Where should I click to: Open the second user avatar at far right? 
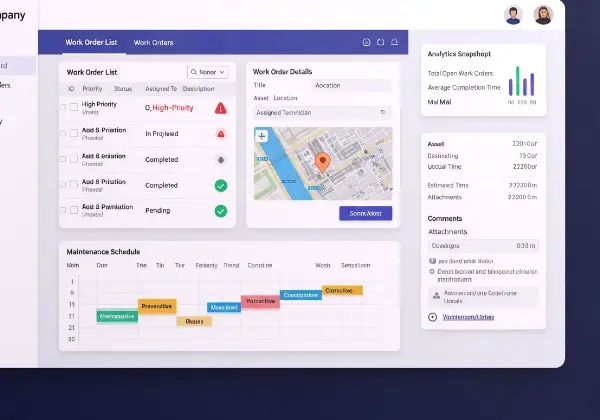click(543, 15)
